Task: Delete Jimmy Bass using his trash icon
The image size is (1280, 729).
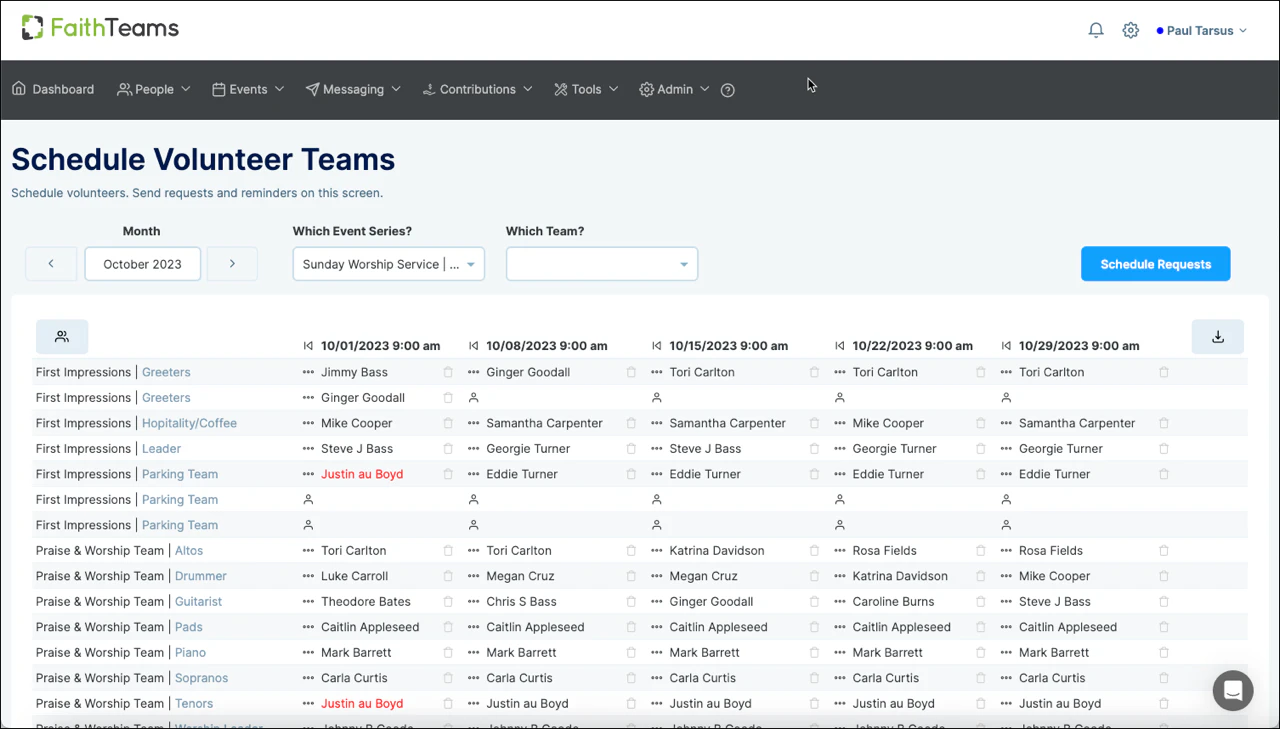Action: (447, 371)
